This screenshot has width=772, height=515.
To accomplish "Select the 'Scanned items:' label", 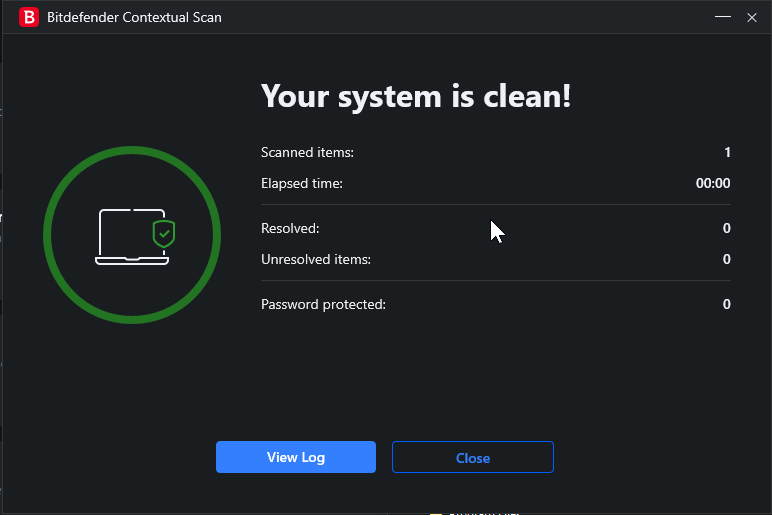I will 307,153.
